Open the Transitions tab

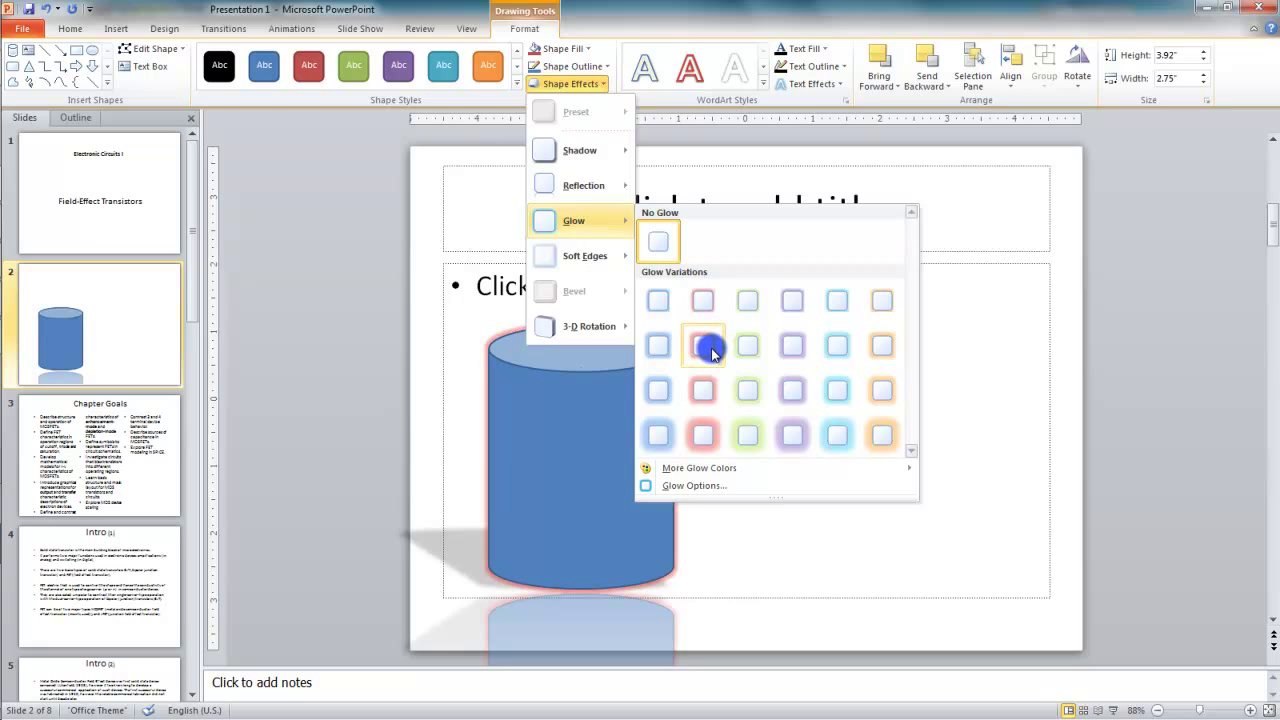(223, 29)
